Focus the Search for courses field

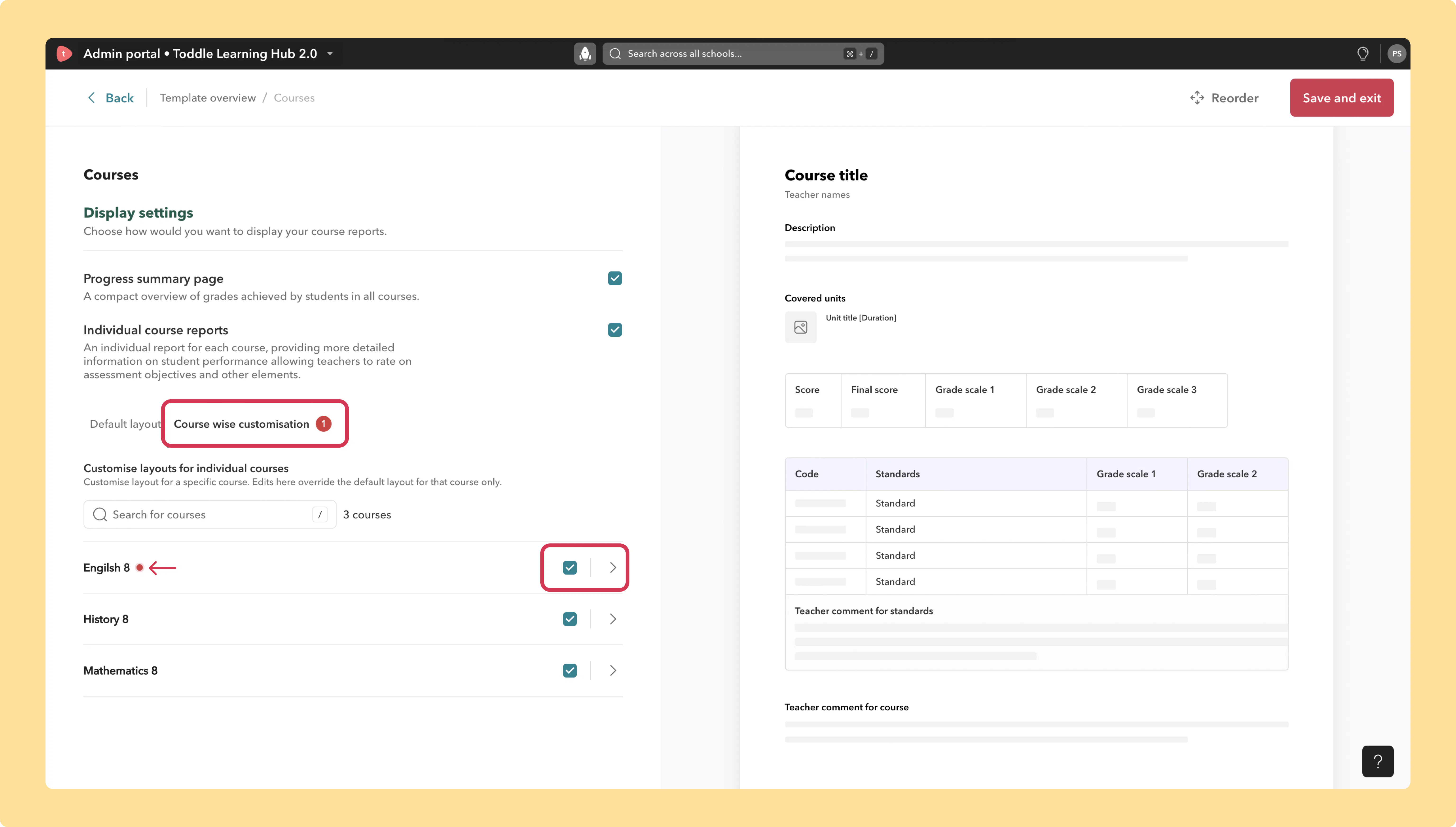[209, 514]
